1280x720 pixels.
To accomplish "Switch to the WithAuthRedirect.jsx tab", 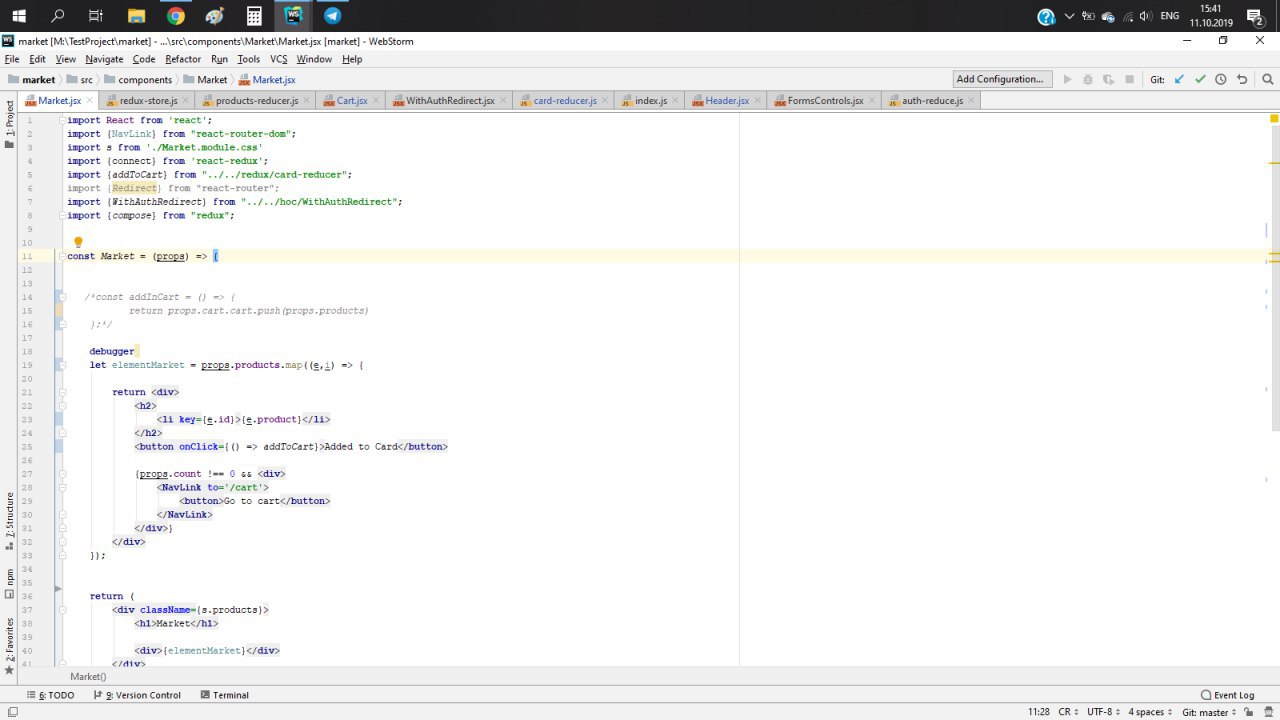I will coord(450,101).
